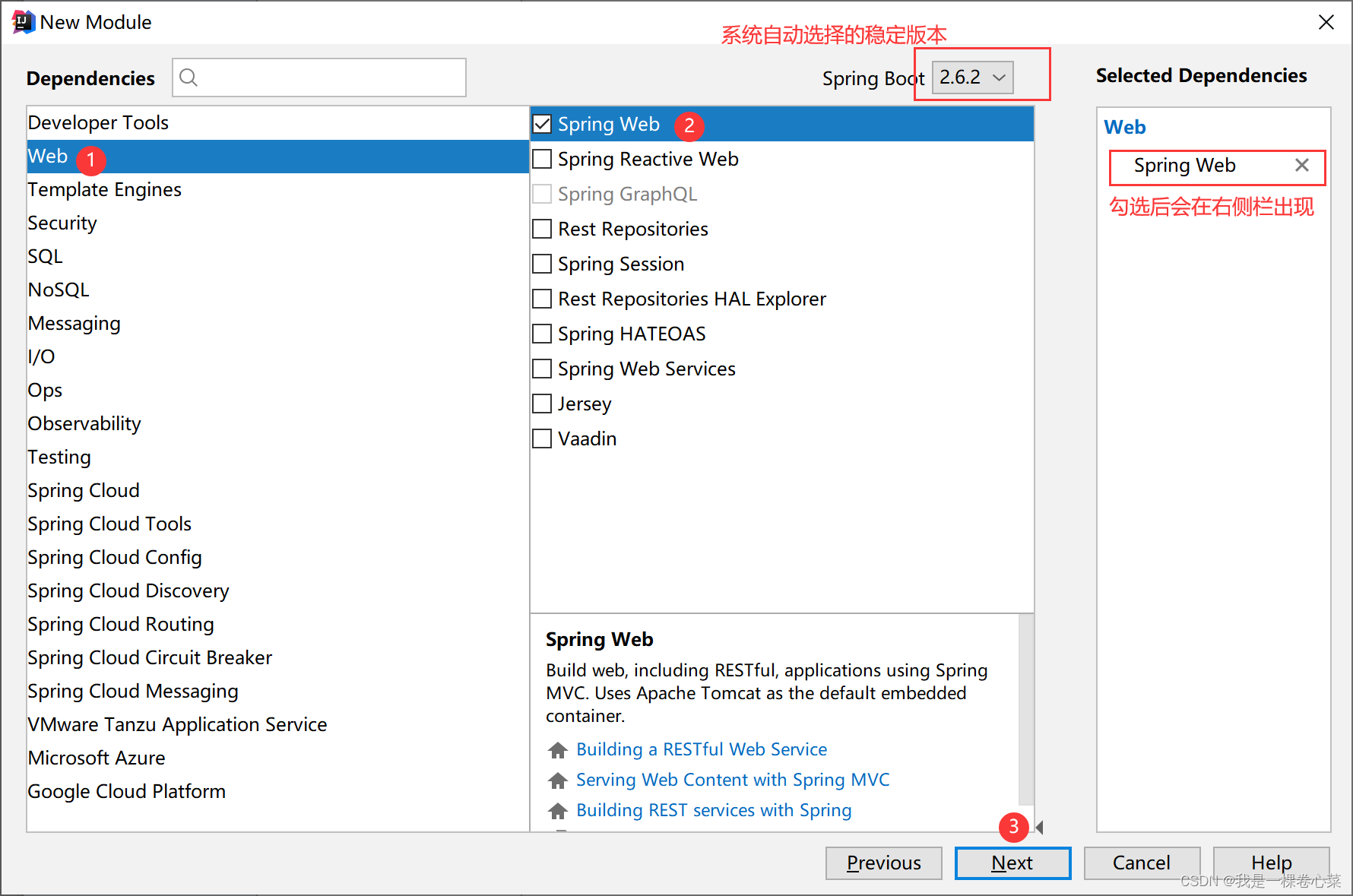Choose the I/O category

point(277,357)
